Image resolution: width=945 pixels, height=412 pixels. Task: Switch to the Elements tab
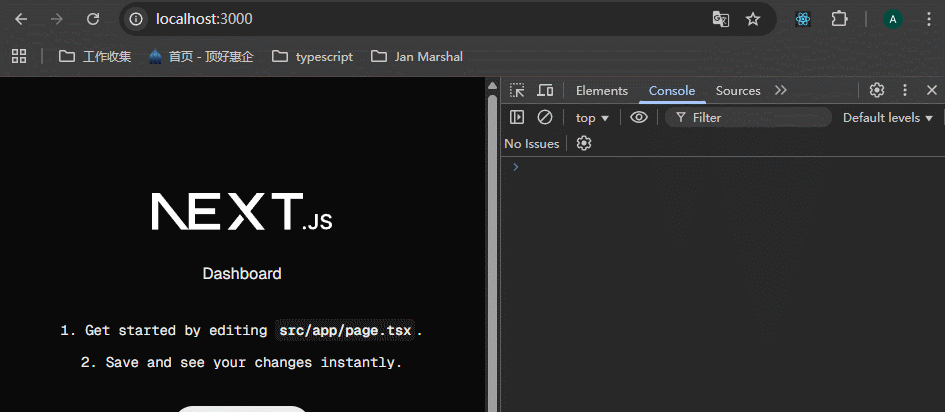[x=602, y=91]
